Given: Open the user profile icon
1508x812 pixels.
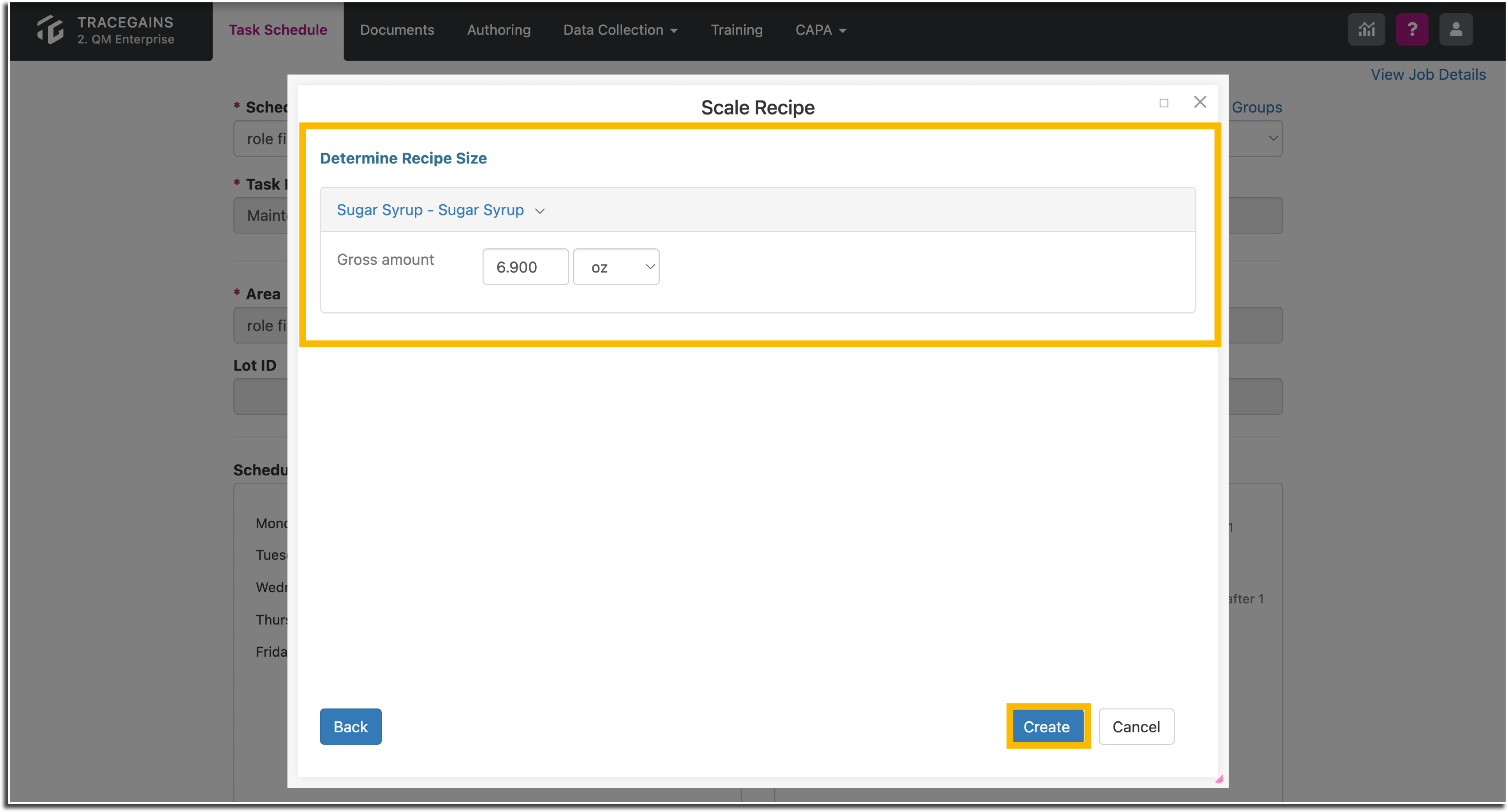Looking at the screenshot, I should click(1456, 29).
